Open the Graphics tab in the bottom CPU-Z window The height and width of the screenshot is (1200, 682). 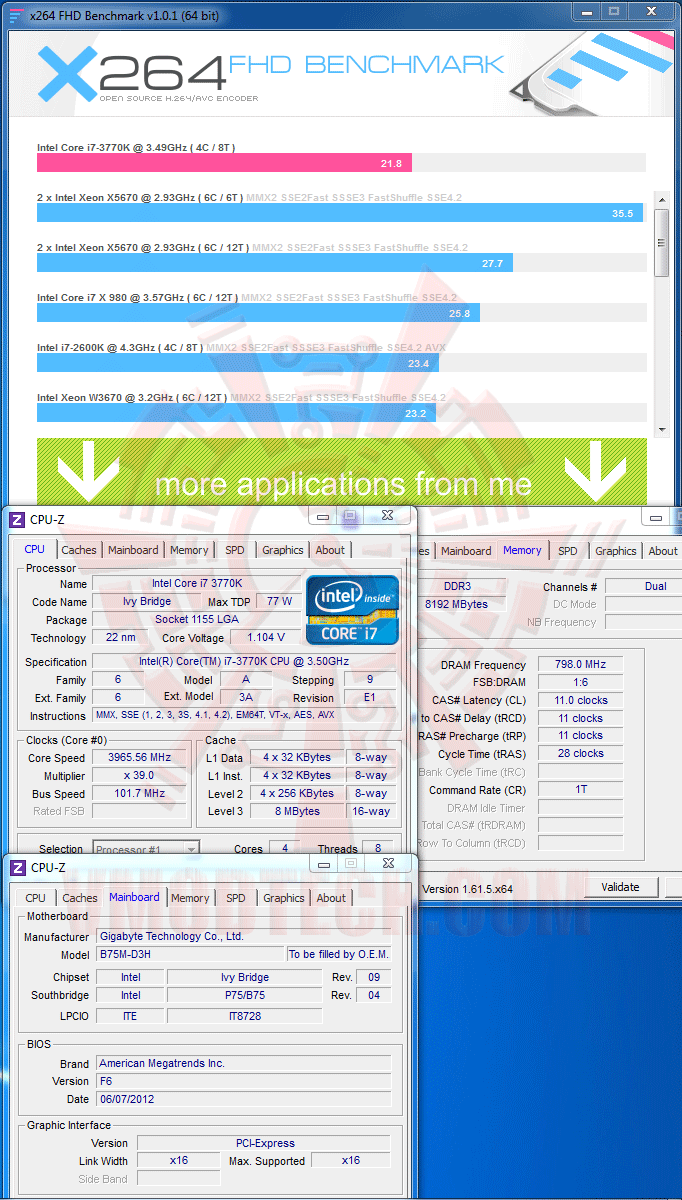(284, 898)
